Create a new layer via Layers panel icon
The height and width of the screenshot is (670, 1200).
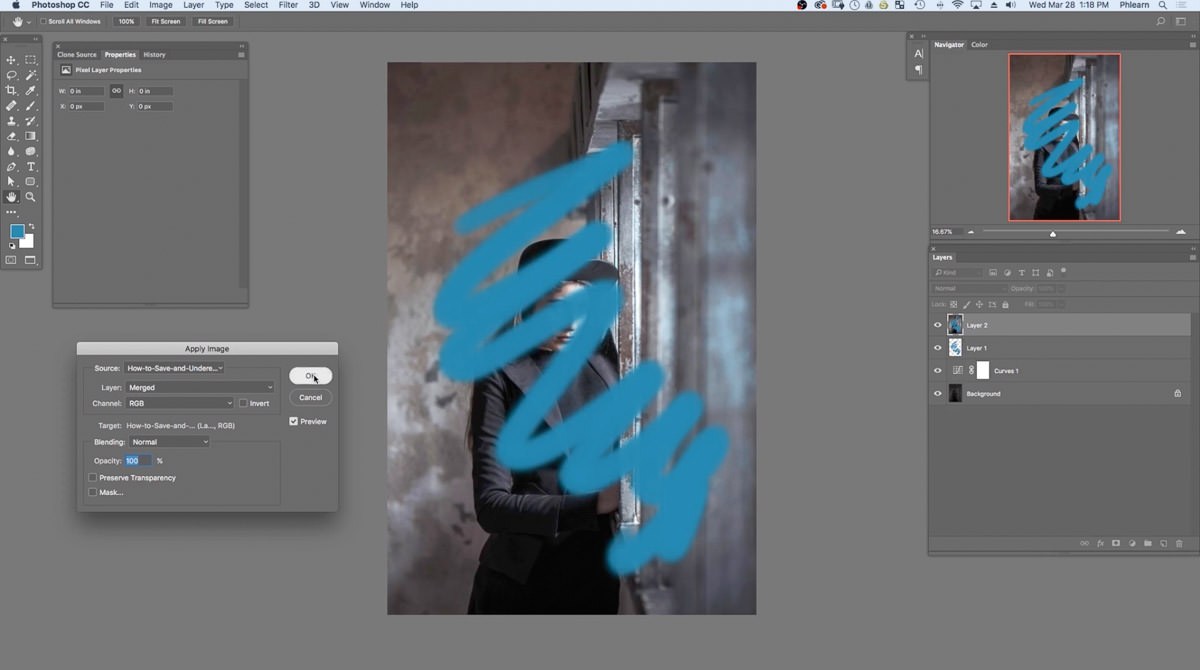pos(1163,543)
